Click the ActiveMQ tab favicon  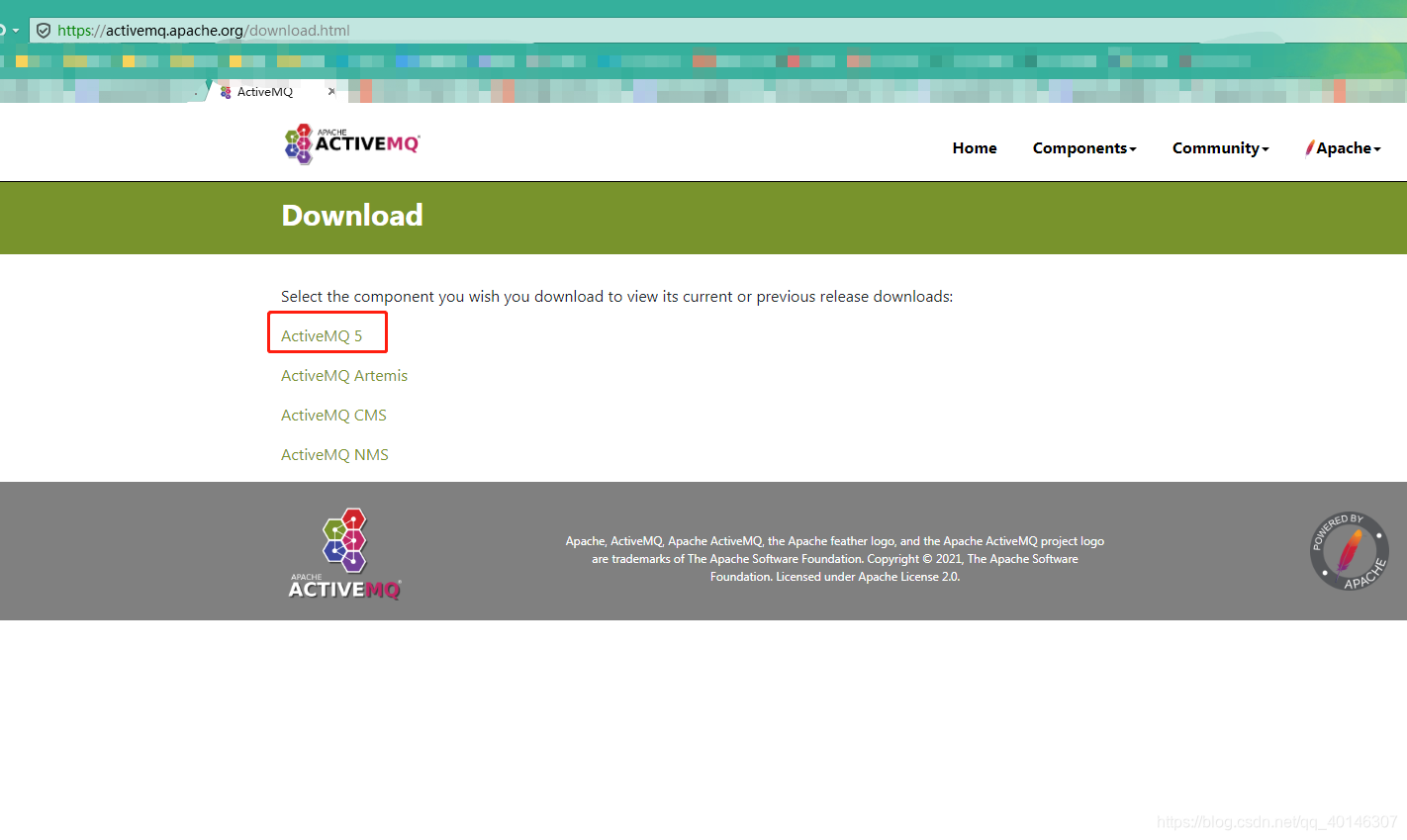click(226, 91)
